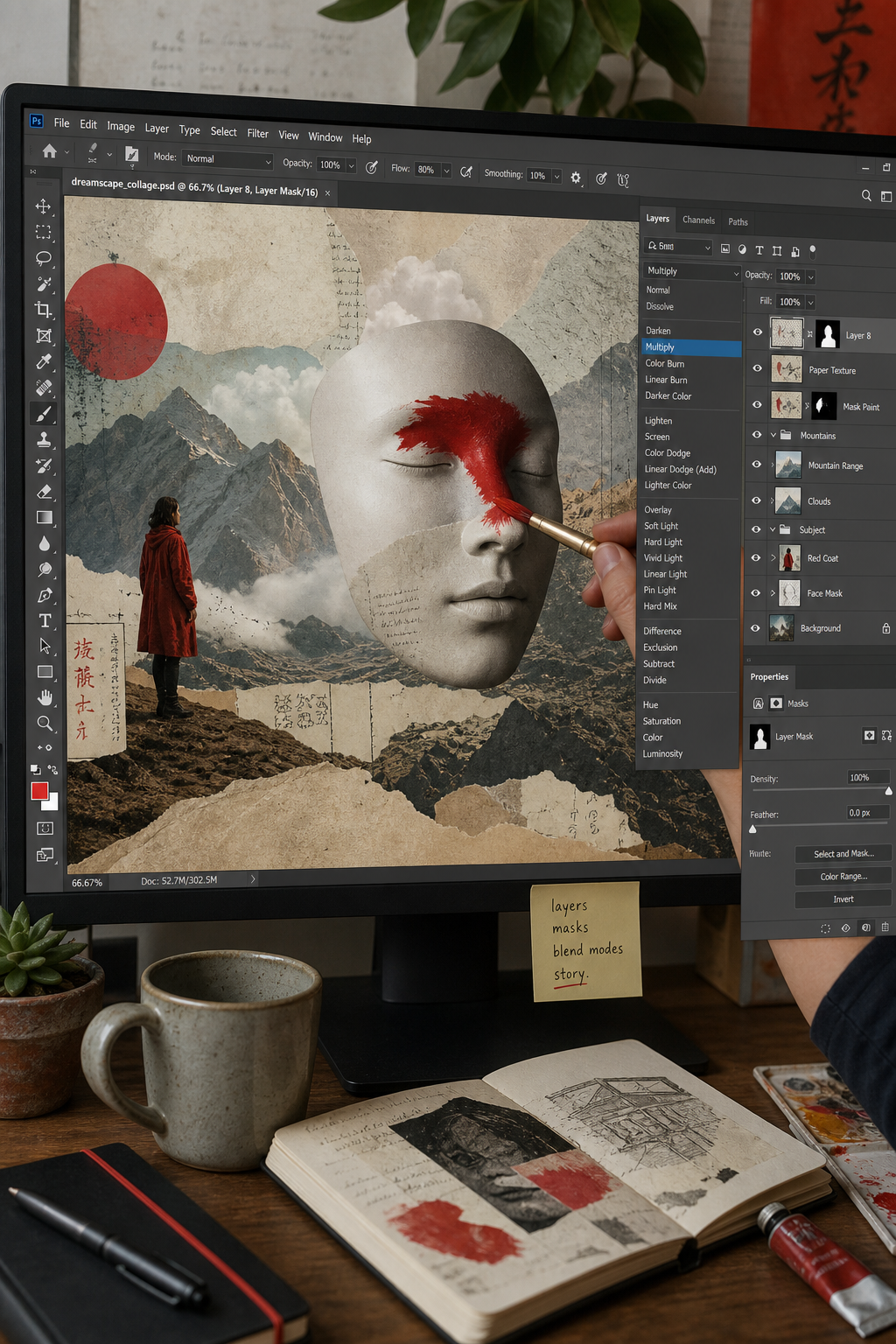Image resolution: width=896 pixels, height=1344 pixels.
Task: Select the Rectangle shape tool
Action: pos(45,672)
